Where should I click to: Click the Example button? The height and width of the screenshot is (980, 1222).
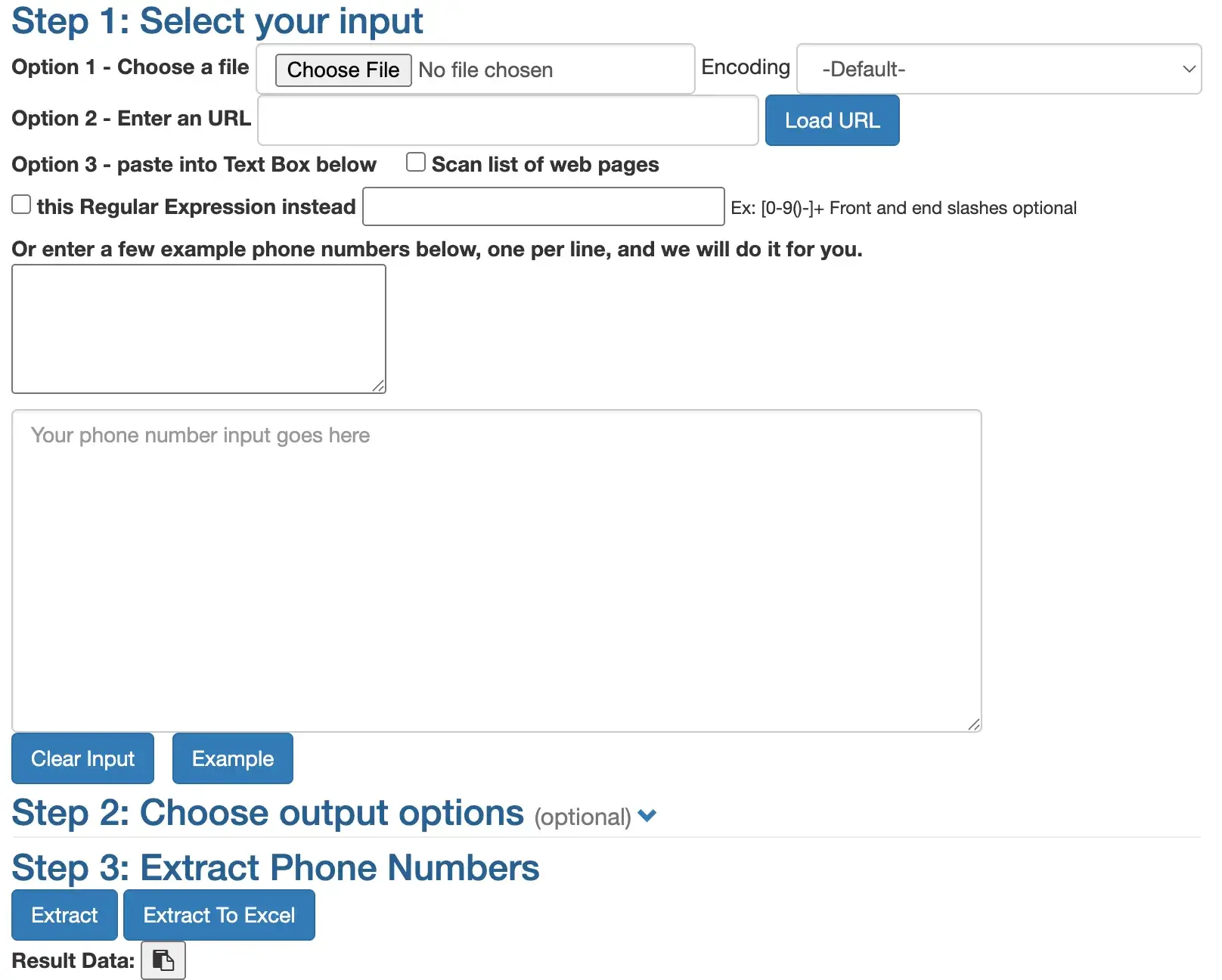coord(232,758)
